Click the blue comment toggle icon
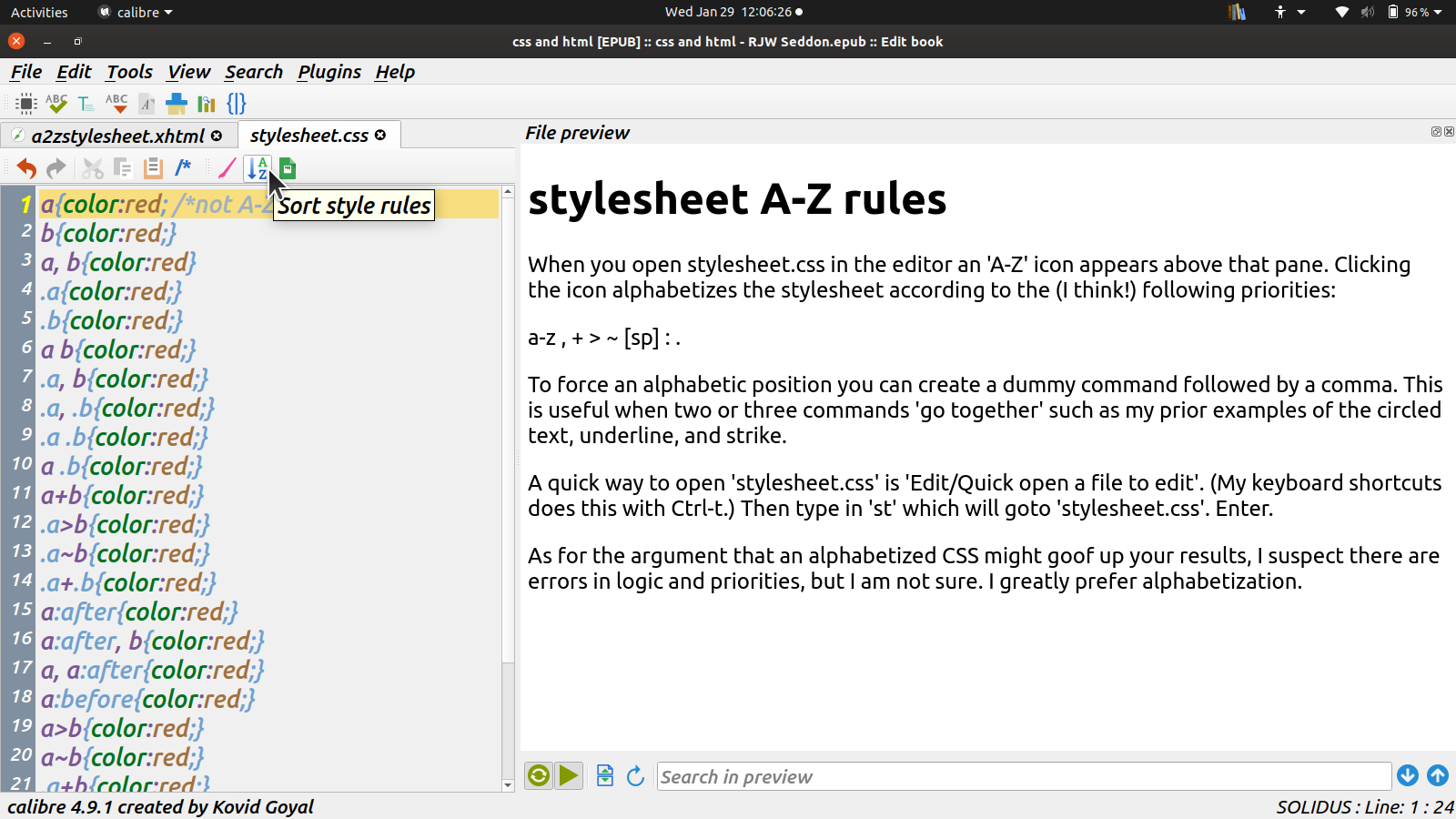This screenshot has height=819, width=1456. click(184, 167)
